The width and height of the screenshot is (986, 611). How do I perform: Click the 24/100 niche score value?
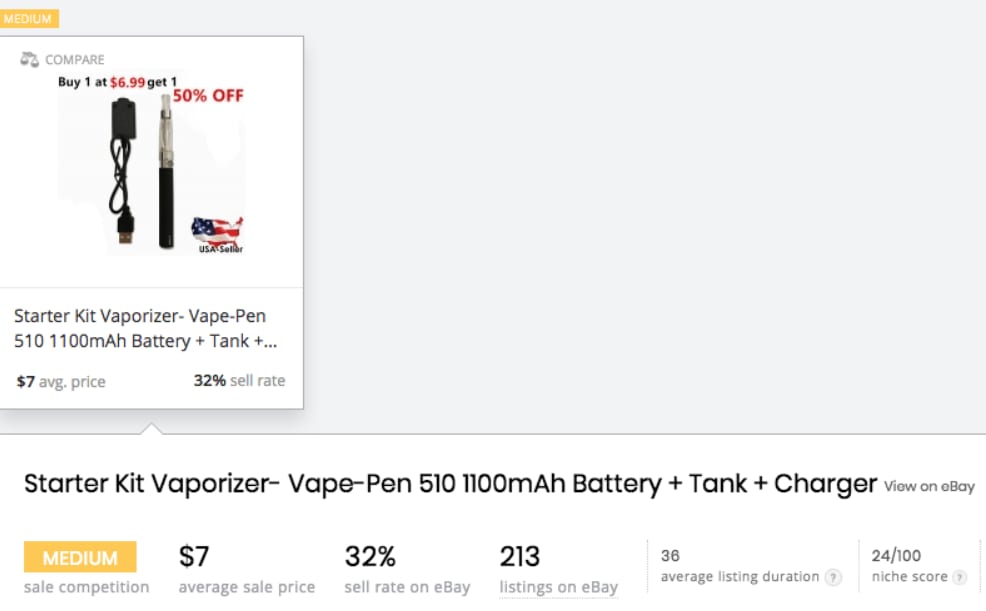896,556
